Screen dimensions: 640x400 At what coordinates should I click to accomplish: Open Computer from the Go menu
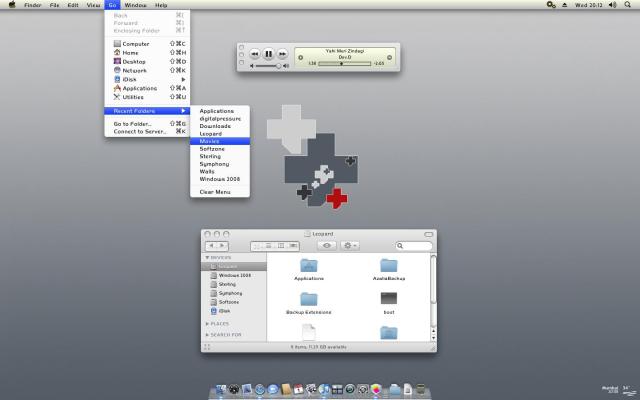147,44
